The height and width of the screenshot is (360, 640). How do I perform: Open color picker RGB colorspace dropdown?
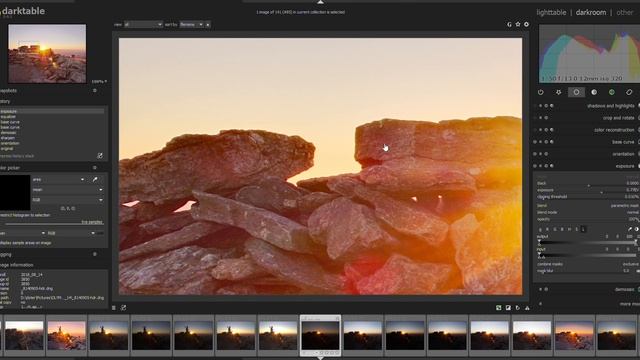(67, 200)
